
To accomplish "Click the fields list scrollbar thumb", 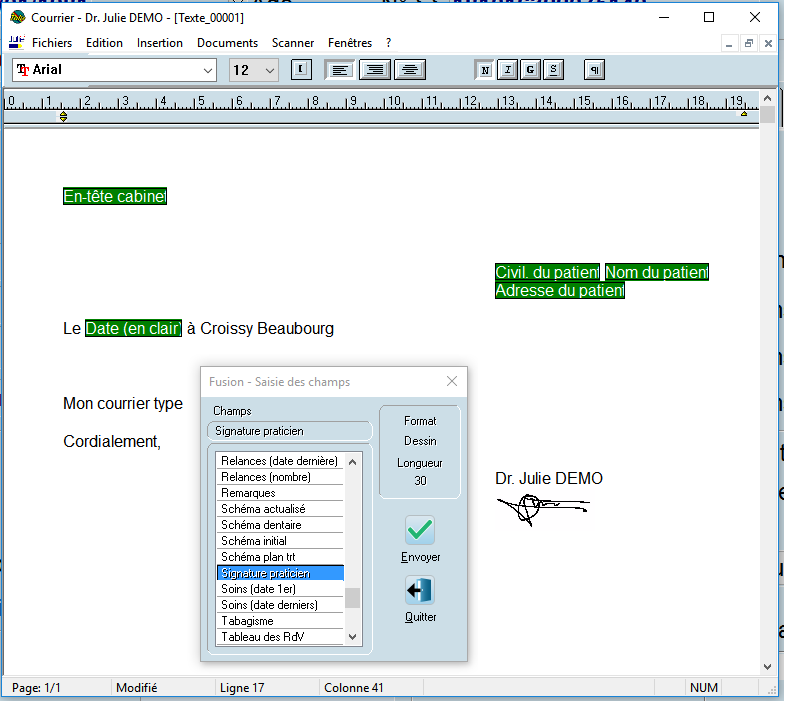I will (x=352, y=598).
